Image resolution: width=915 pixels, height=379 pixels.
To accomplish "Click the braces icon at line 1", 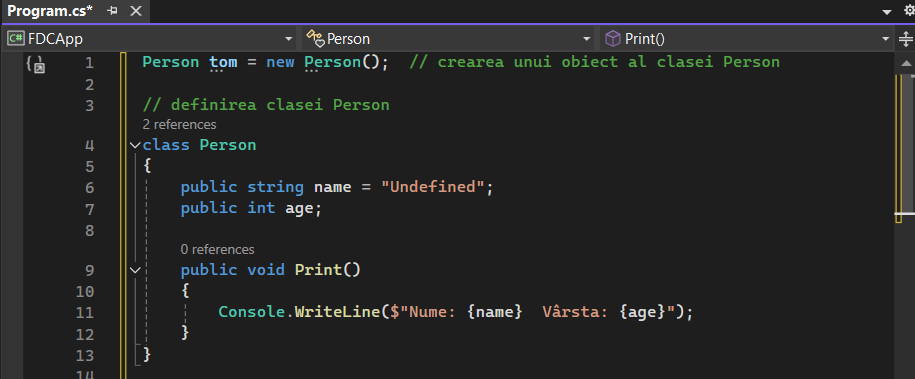I will point(36,64).
